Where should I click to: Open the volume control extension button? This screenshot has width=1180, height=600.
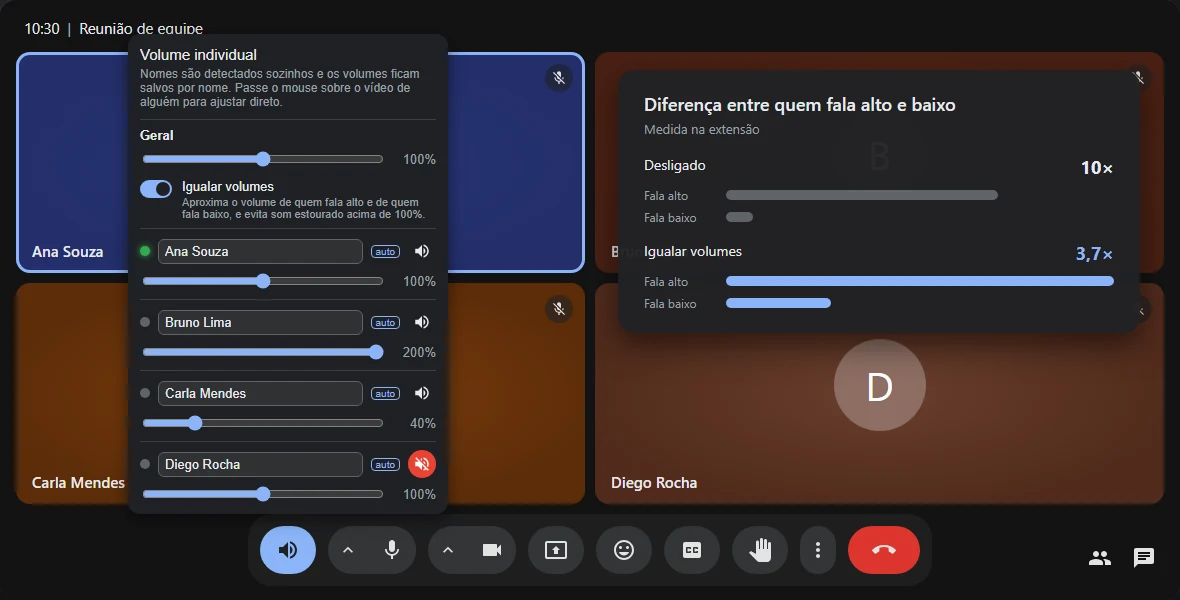[x=287, y=550]
